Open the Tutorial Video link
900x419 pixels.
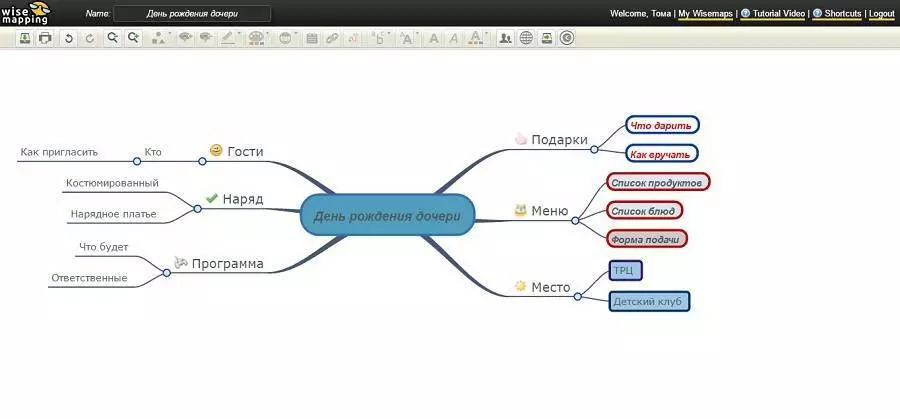777,14
